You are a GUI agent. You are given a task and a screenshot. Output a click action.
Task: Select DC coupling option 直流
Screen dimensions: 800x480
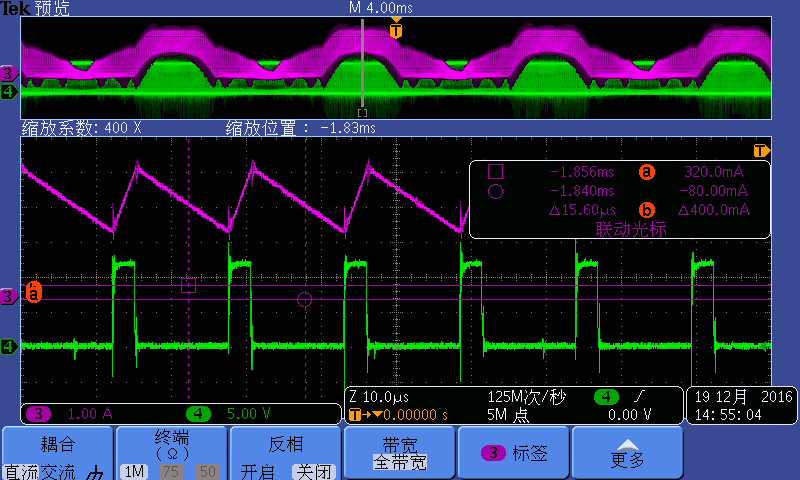pos(21,472)
